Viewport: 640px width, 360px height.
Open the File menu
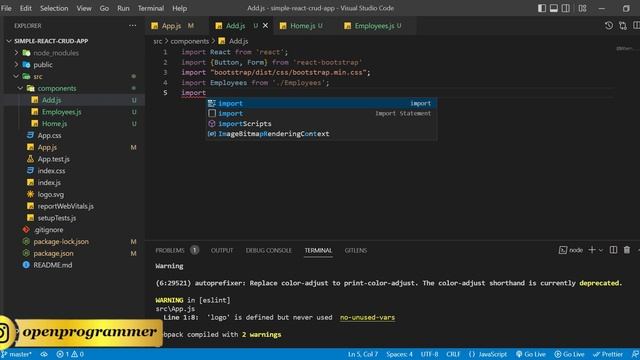click(x=6, y=8)
